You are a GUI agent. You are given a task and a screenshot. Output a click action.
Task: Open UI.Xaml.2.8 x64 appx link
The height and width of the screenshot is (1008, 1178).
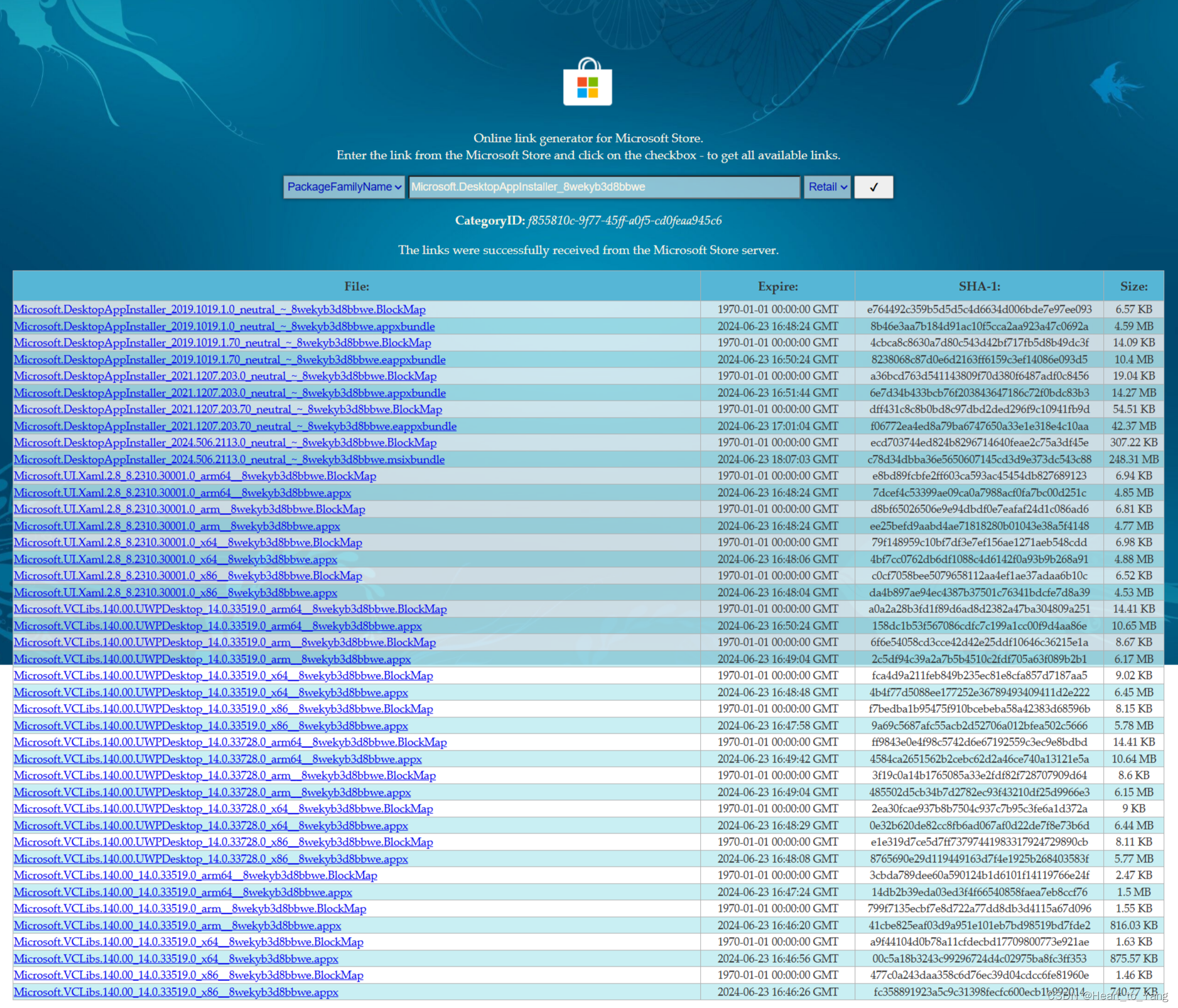click(176, 560)
